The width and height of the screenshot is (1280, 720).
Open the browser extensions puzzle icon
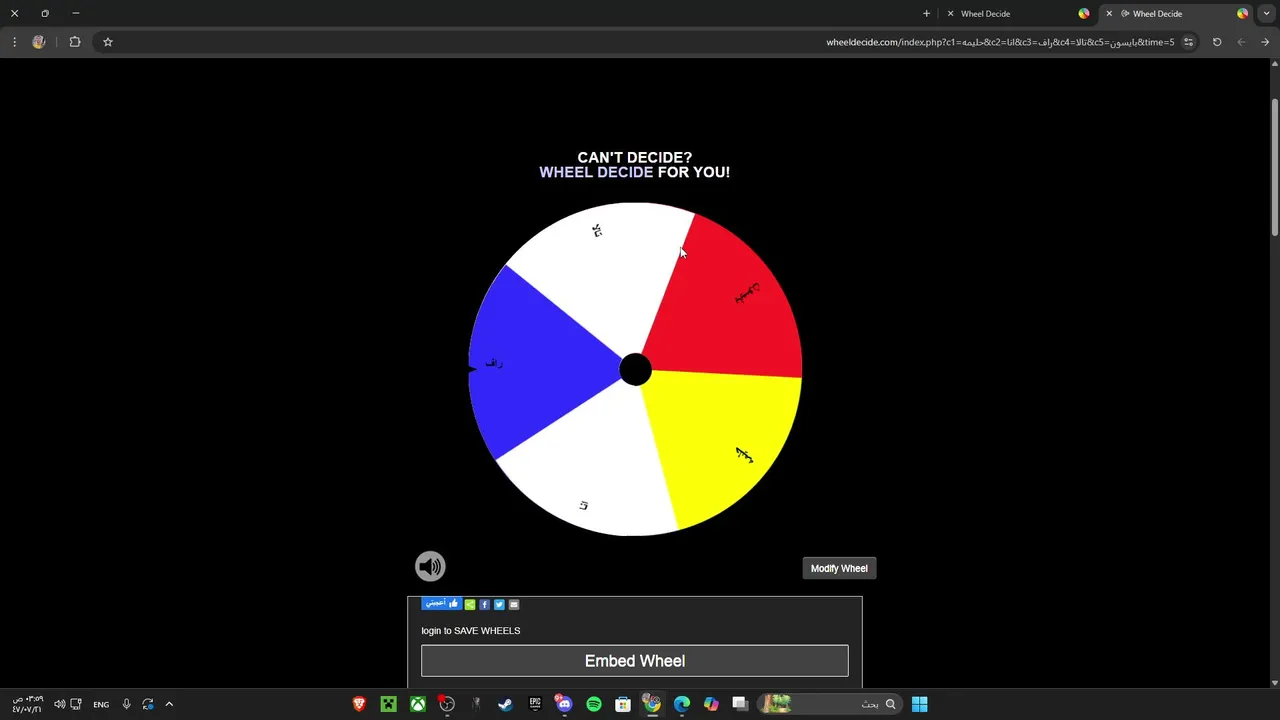[x=75, y=42]
